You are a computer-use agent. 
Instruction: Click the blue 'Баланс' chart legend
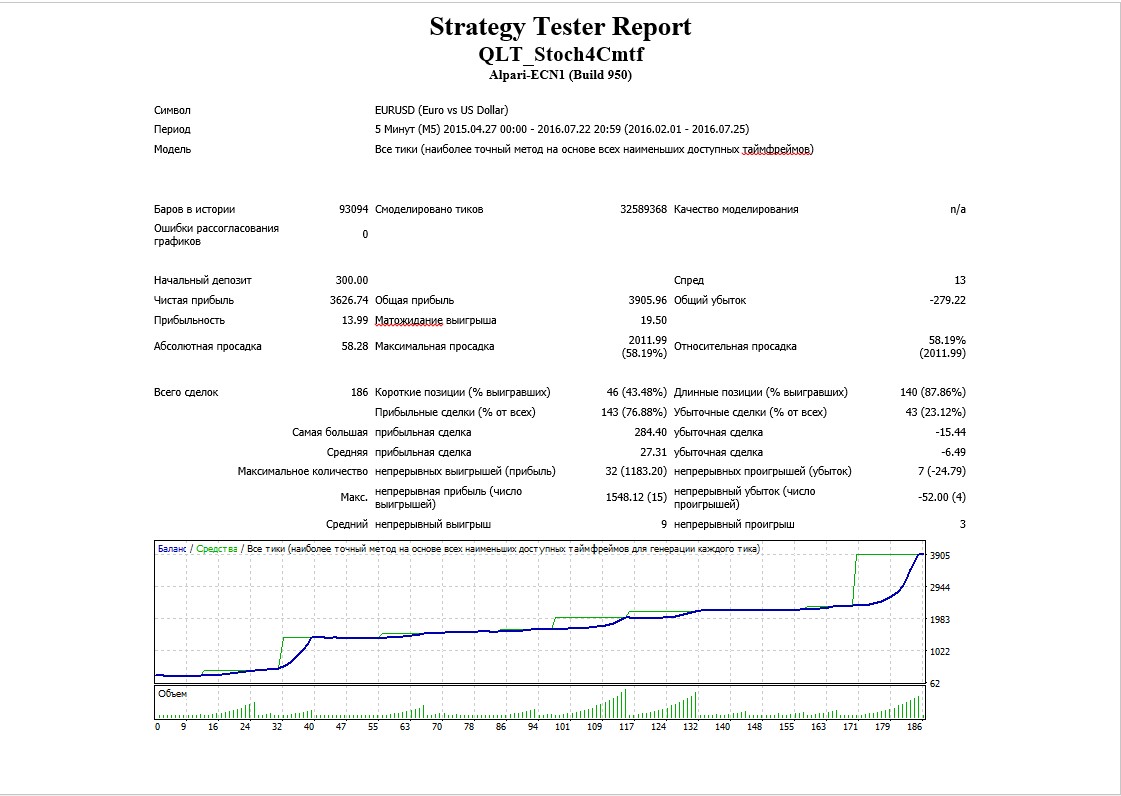pyautogui.click(x=172, y=549)
